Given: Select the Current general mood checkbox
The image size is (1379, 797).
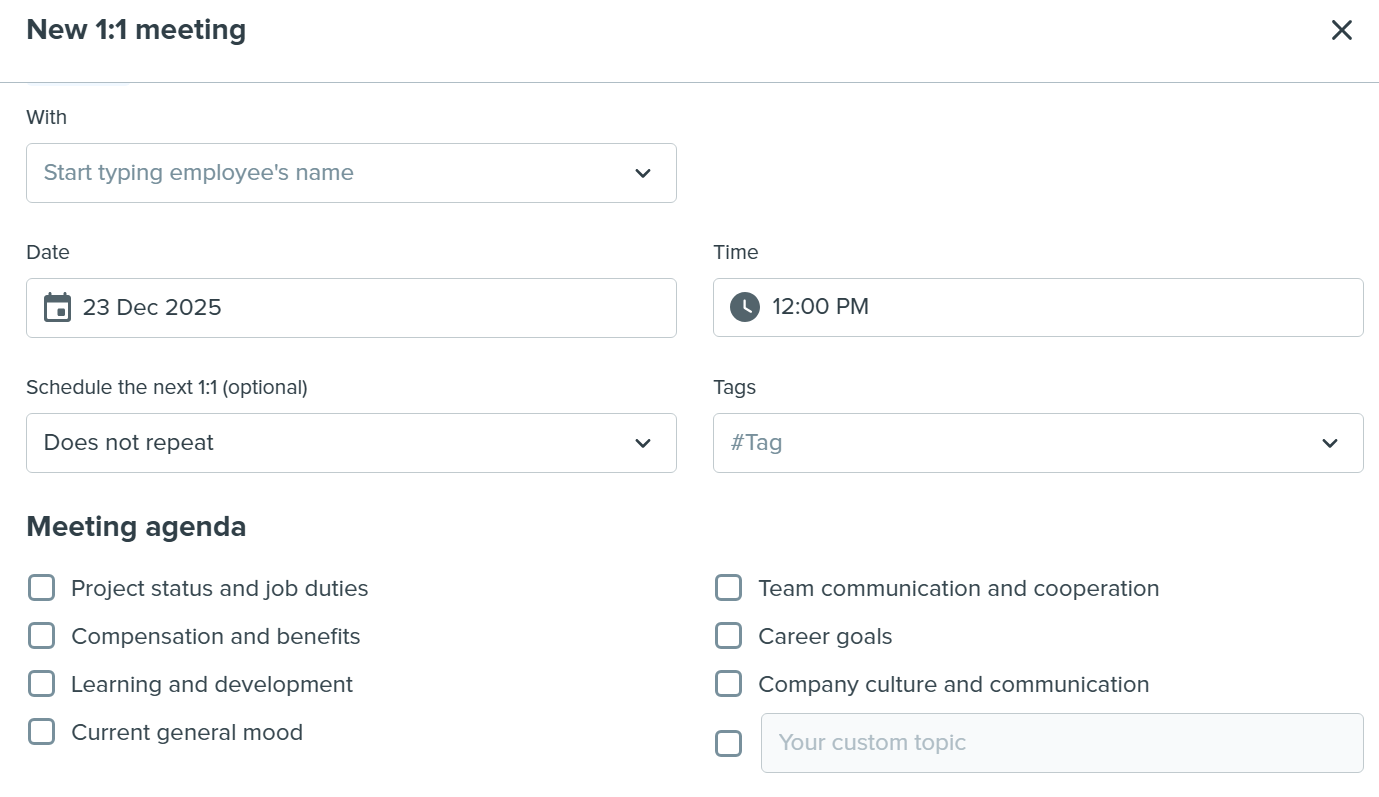Looking at the screenshot, I should [41, 732].
